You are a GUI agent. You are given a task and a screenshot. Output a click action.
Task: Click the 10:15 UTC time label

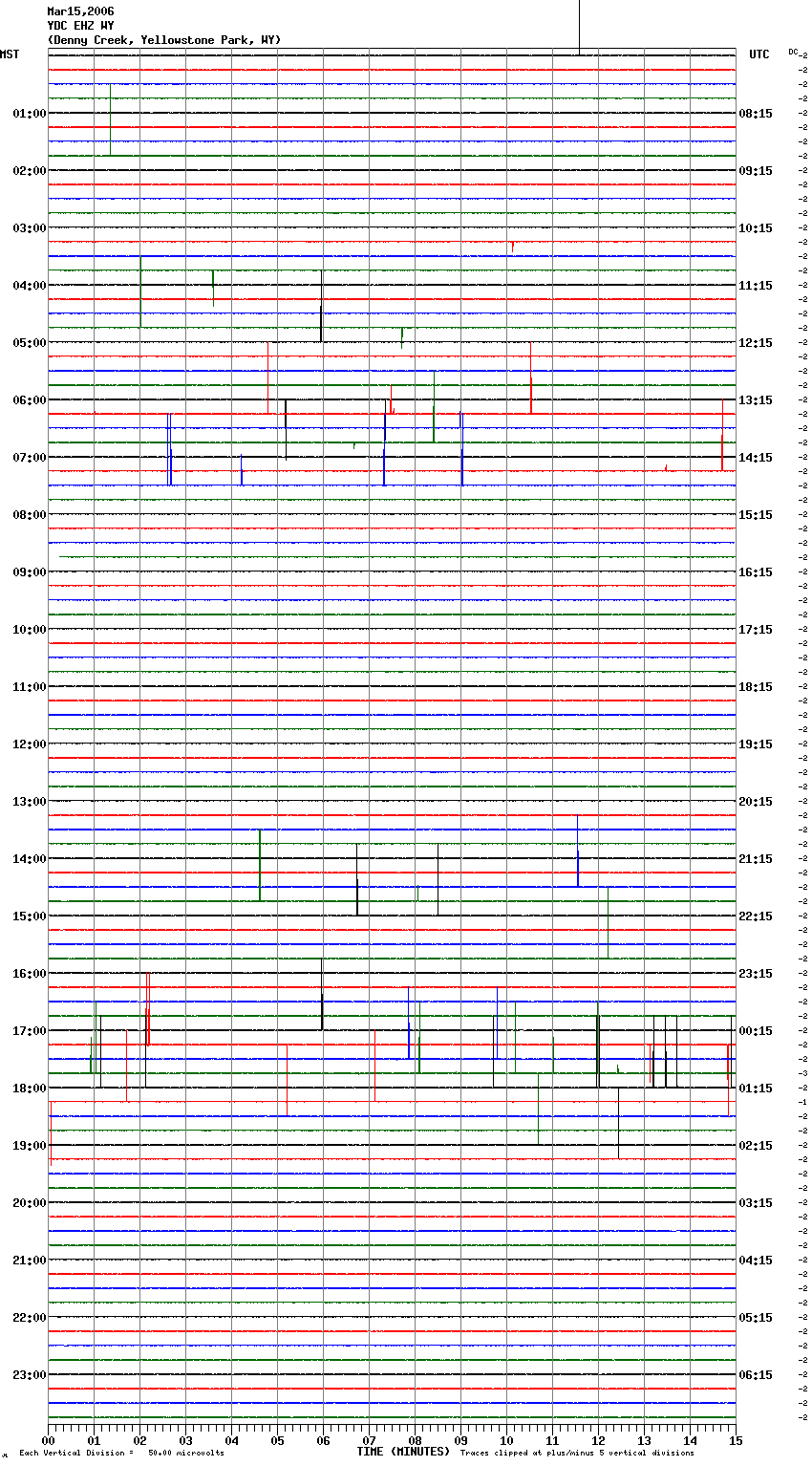point(756,228)
